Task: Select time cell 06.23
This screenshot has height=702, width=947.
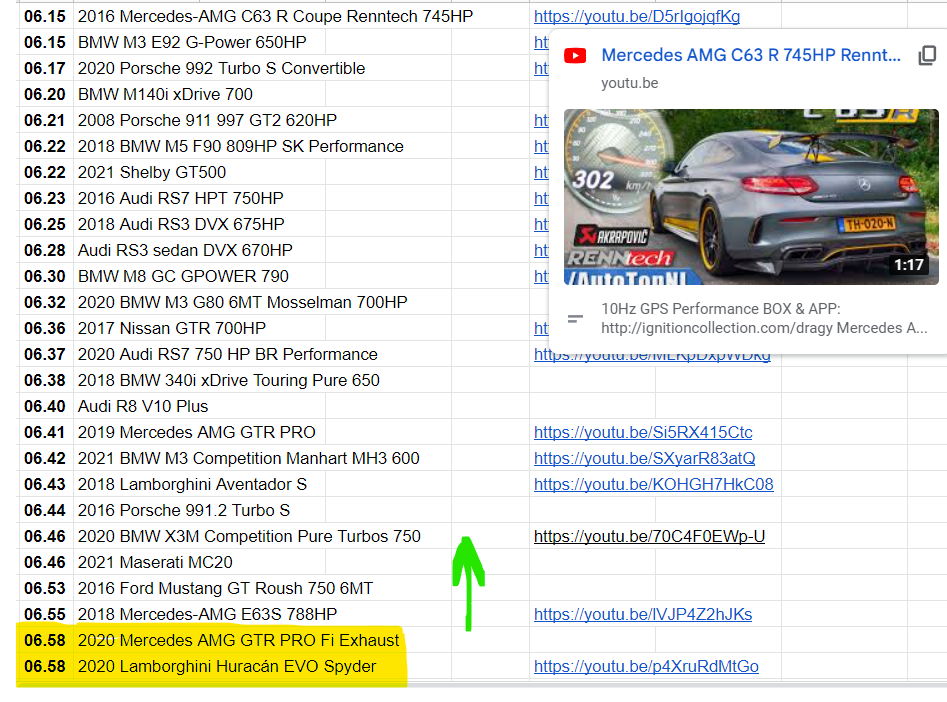Action: click(x=45, y=198)
